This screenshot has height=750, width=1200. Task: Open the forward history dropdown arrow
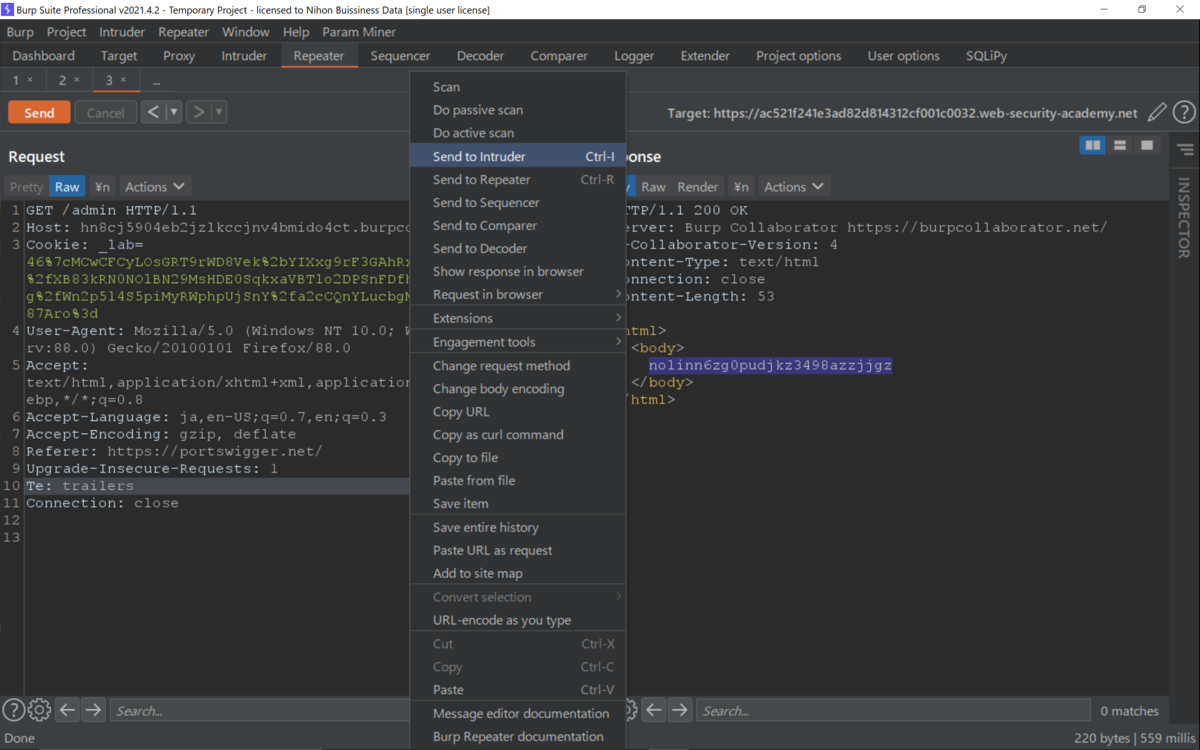pyautogui.click(x=219, y=112)
